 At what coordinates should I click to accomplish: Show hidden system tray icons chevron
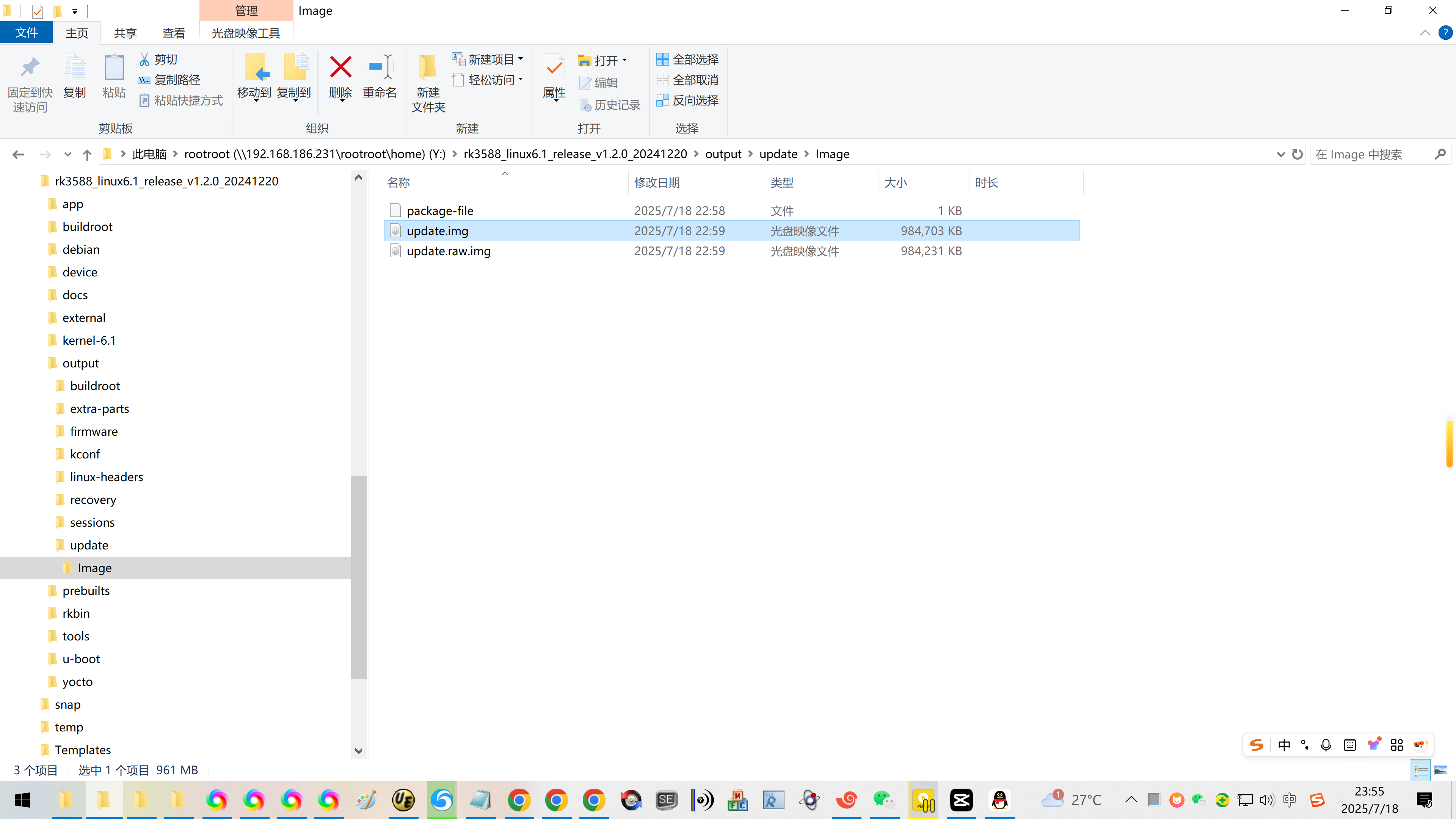[1131, 800]
